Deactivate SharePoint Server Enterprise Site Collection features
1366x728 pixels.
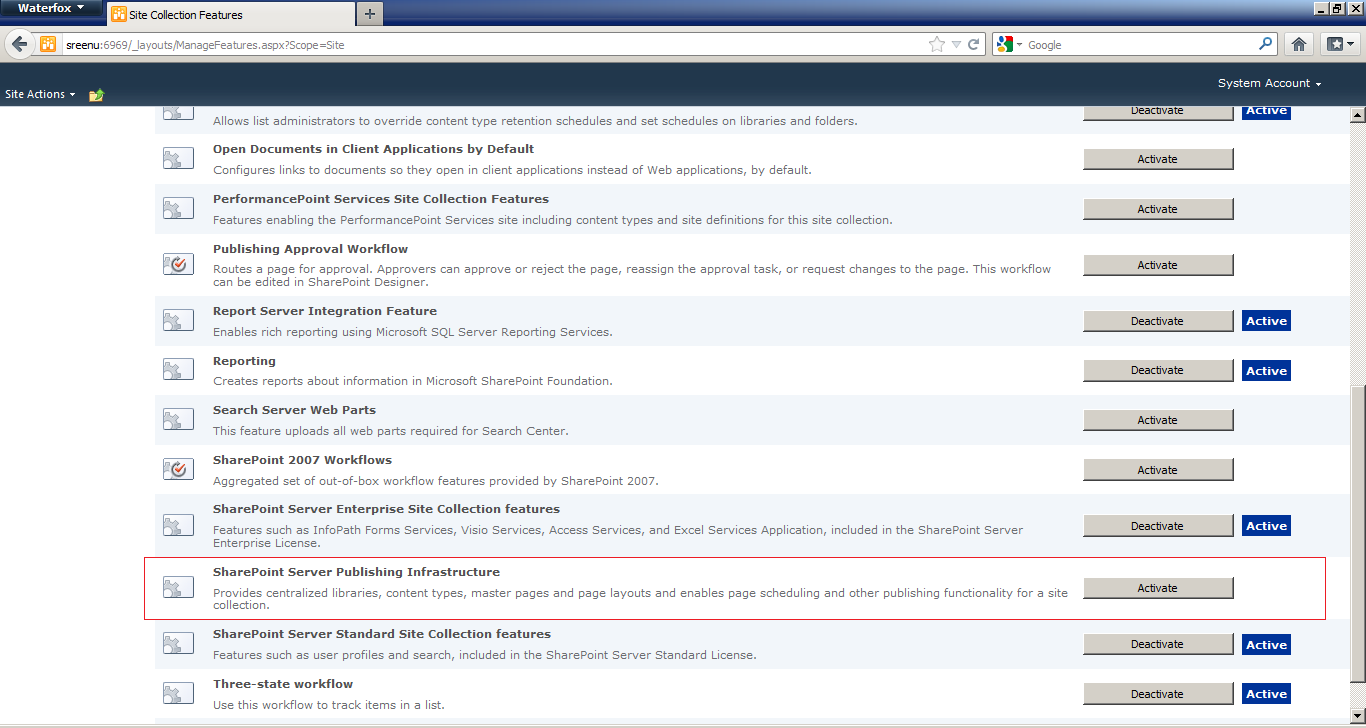pos(1158,526)
